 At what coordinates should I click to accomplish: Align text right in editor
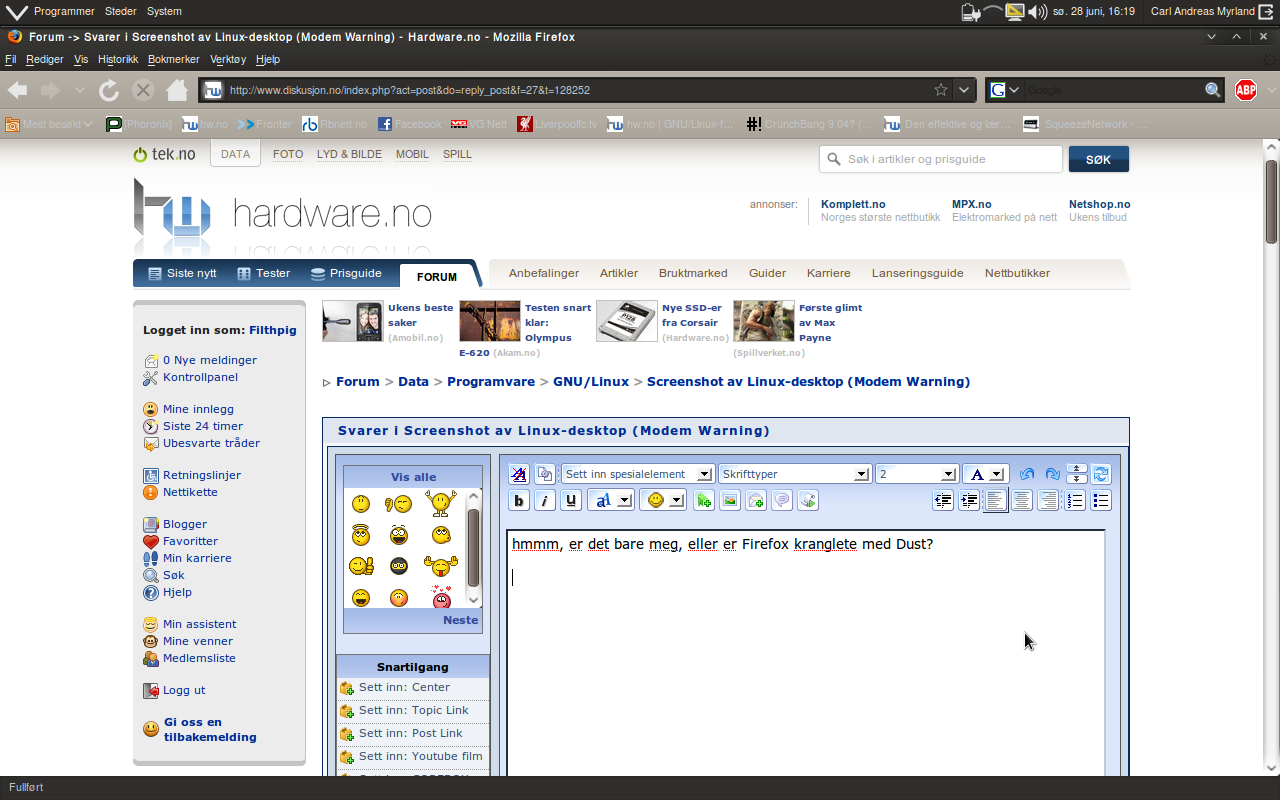point(1048,501)
